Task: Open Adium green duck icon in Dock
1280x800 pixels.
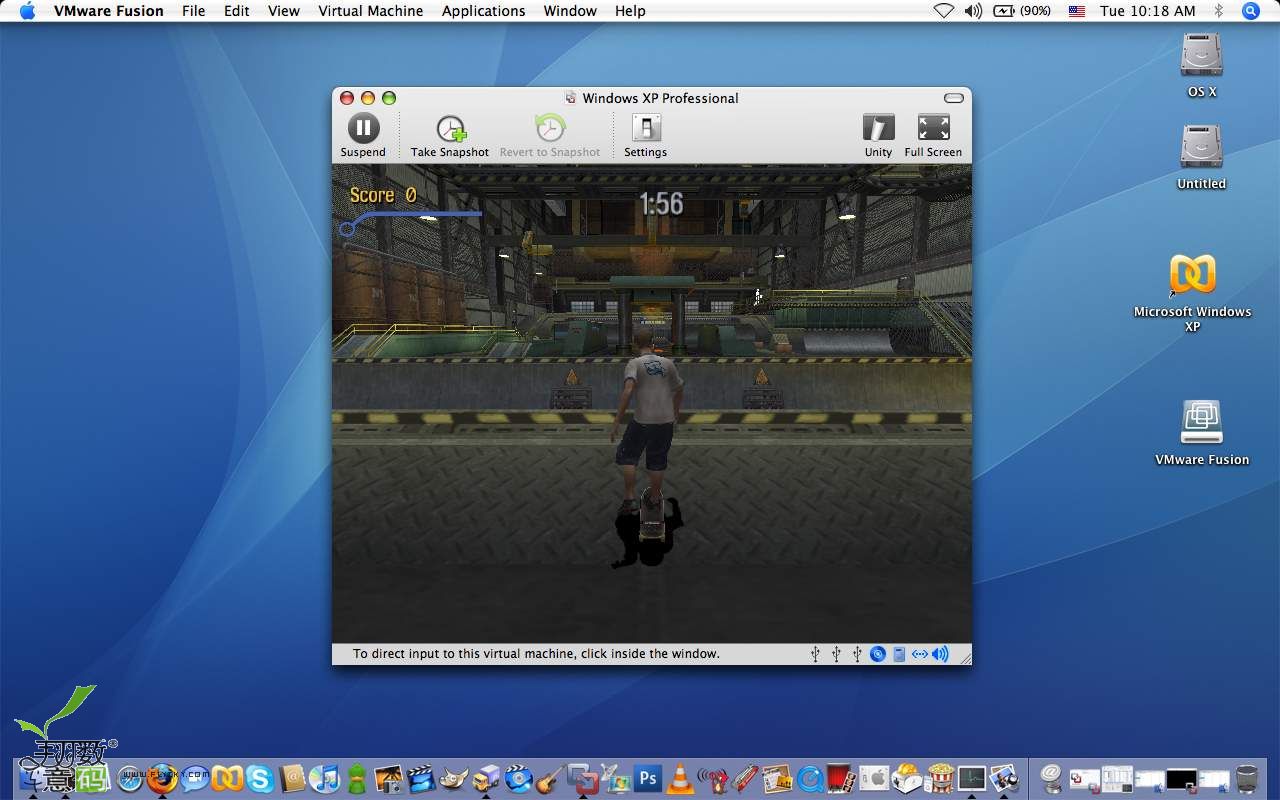Action: coord(357,778)
